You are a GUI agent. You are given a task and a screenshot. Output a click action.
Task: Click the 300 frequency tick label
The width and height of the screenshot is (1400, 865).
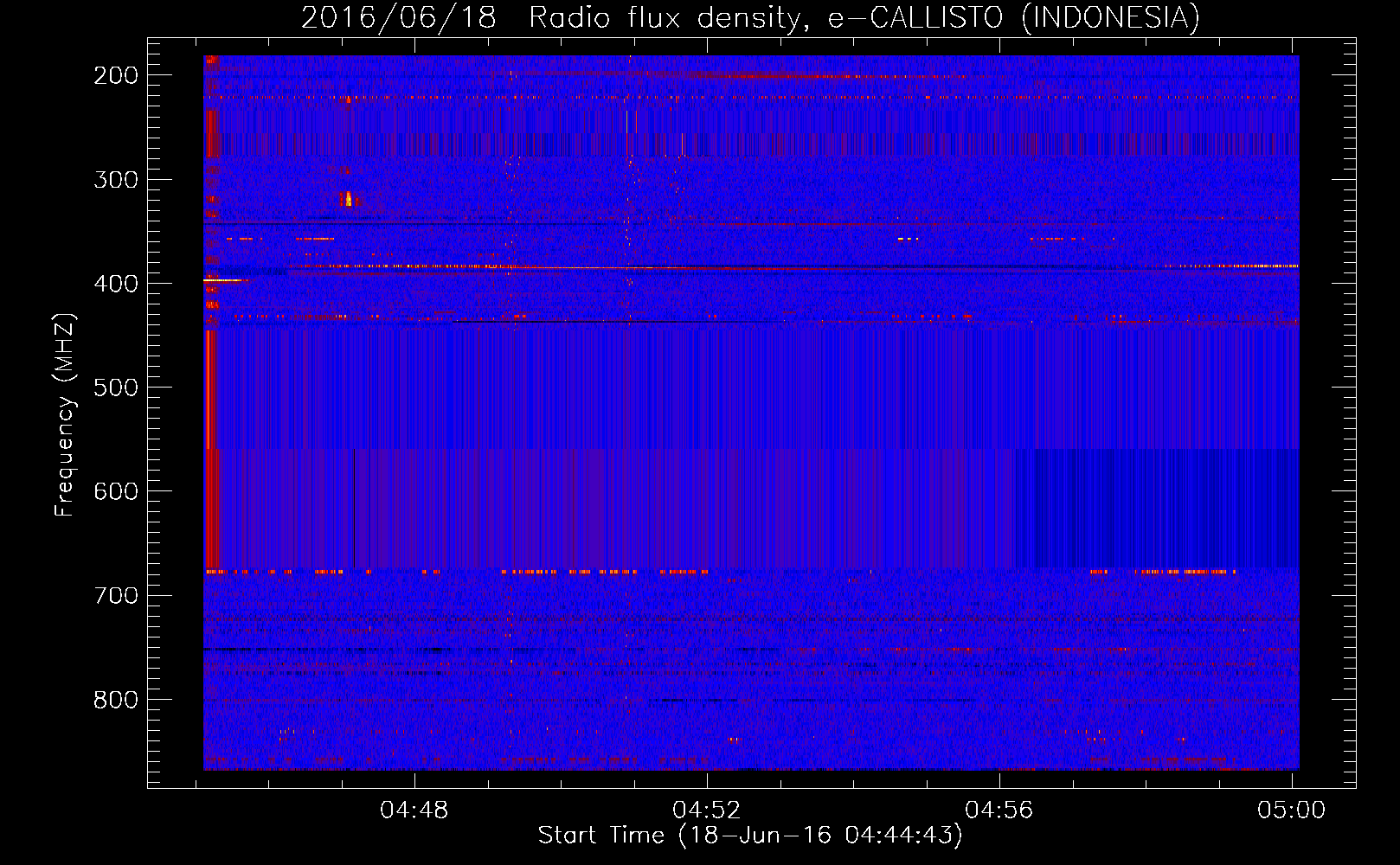click(116, 180)
